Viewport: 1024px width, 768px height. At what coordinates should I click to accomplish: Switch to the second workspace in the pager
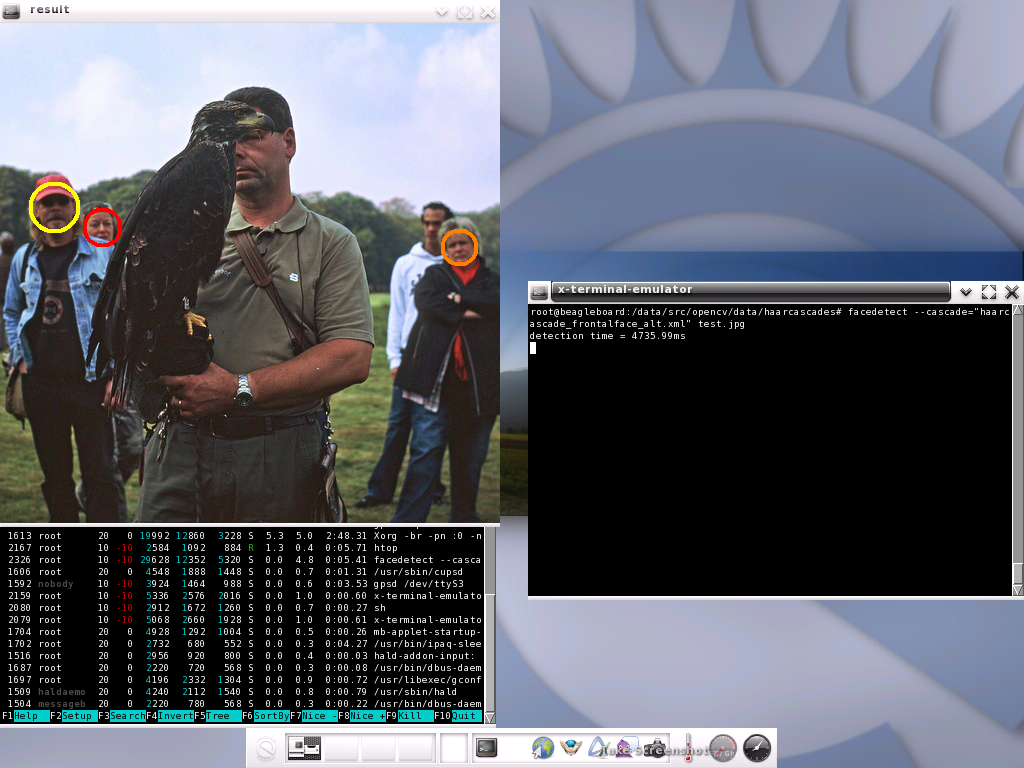342,748
